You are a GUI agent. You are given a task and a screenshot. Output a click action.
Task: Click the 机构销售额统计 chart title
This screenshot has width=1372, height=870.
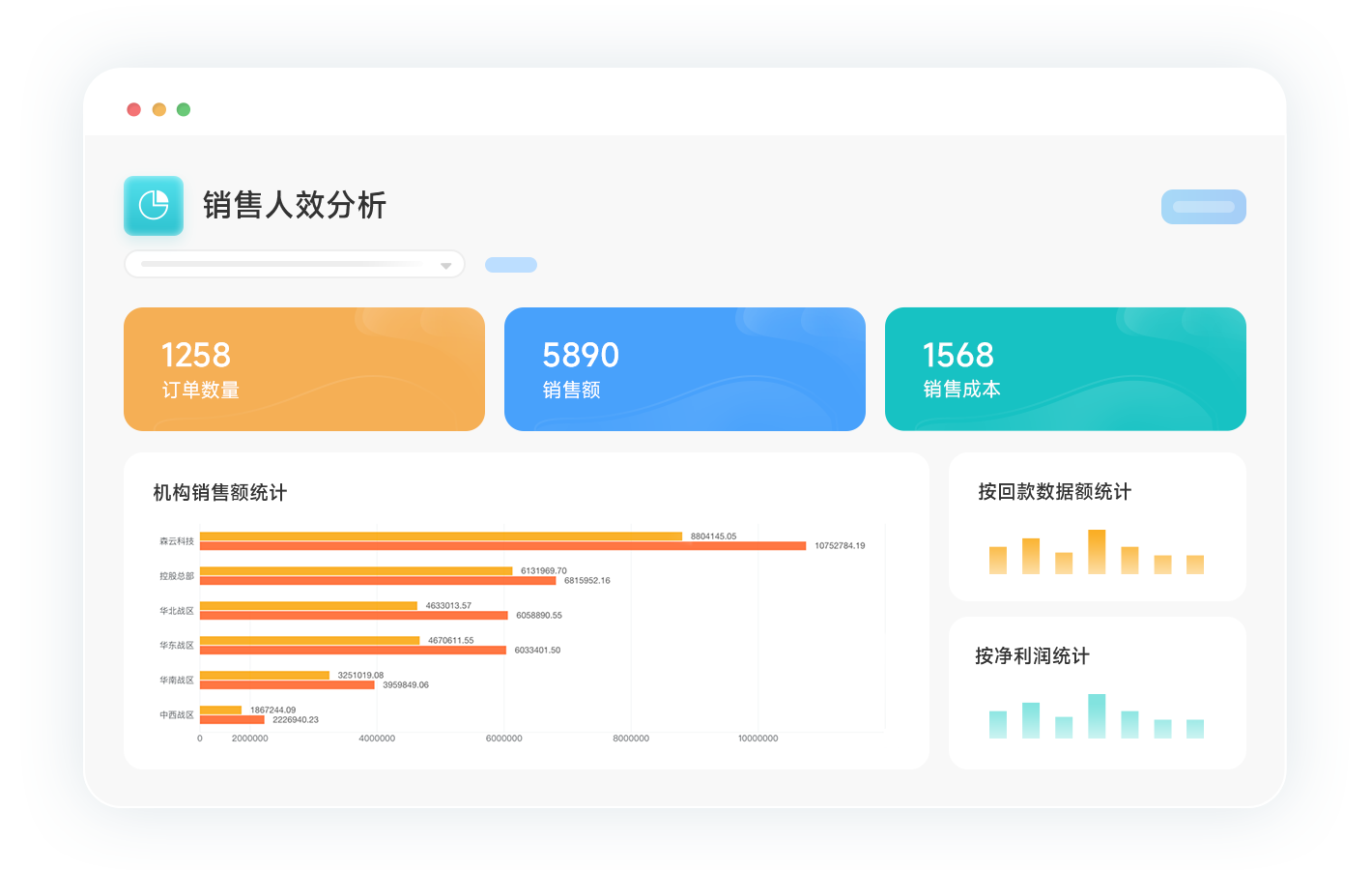coord(220,493)
